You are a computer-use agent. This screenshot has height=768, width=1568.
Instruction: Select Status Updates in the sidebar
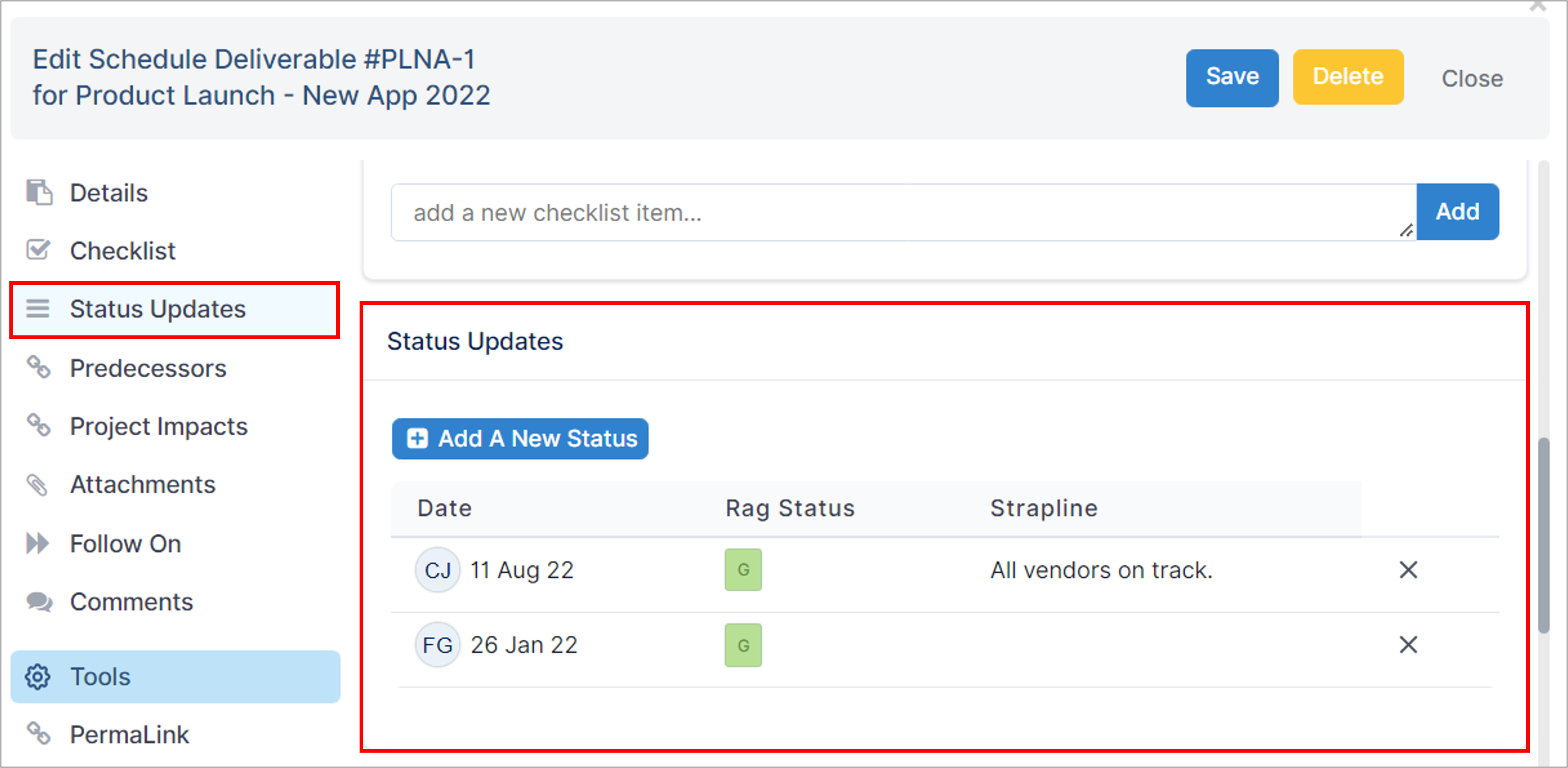[175, 309]
